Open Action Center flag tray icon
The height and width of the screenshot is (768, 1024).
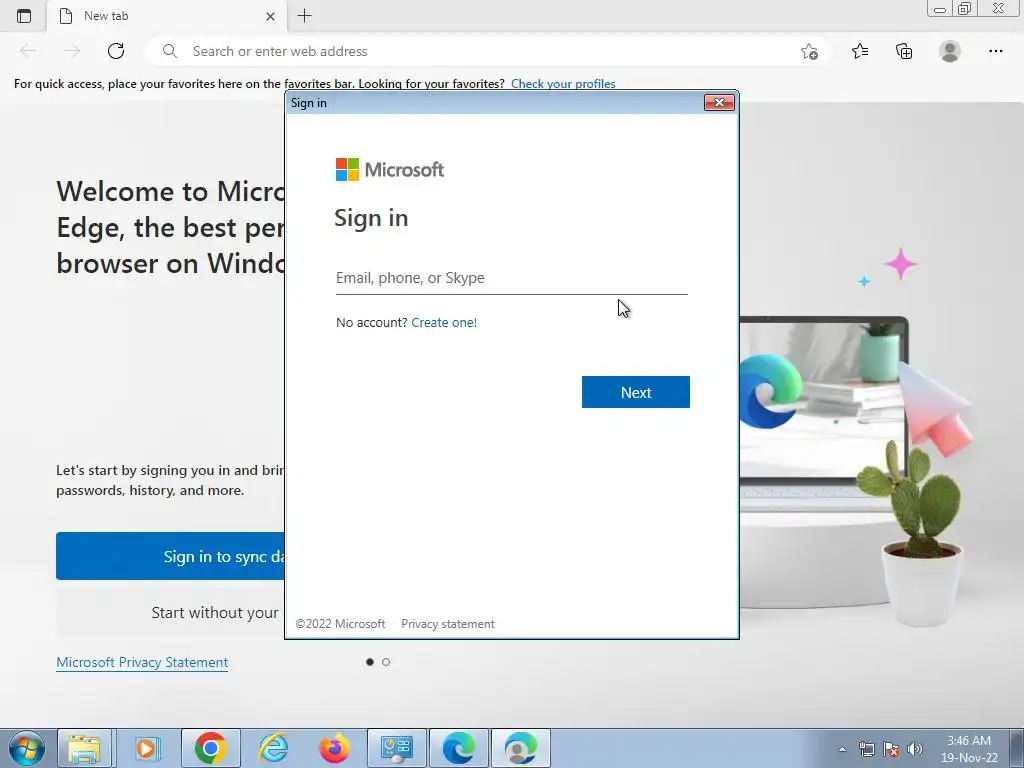pos(891,749)
